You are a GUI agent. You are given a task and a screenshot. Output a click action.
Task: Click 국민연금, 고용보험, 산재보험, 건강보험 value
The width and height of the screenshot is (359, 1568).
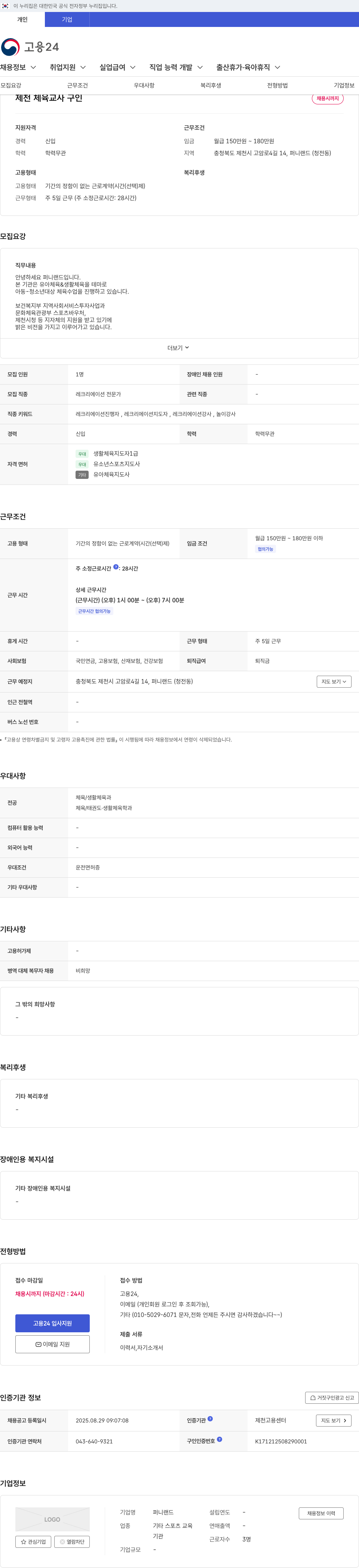pos(119,660)
